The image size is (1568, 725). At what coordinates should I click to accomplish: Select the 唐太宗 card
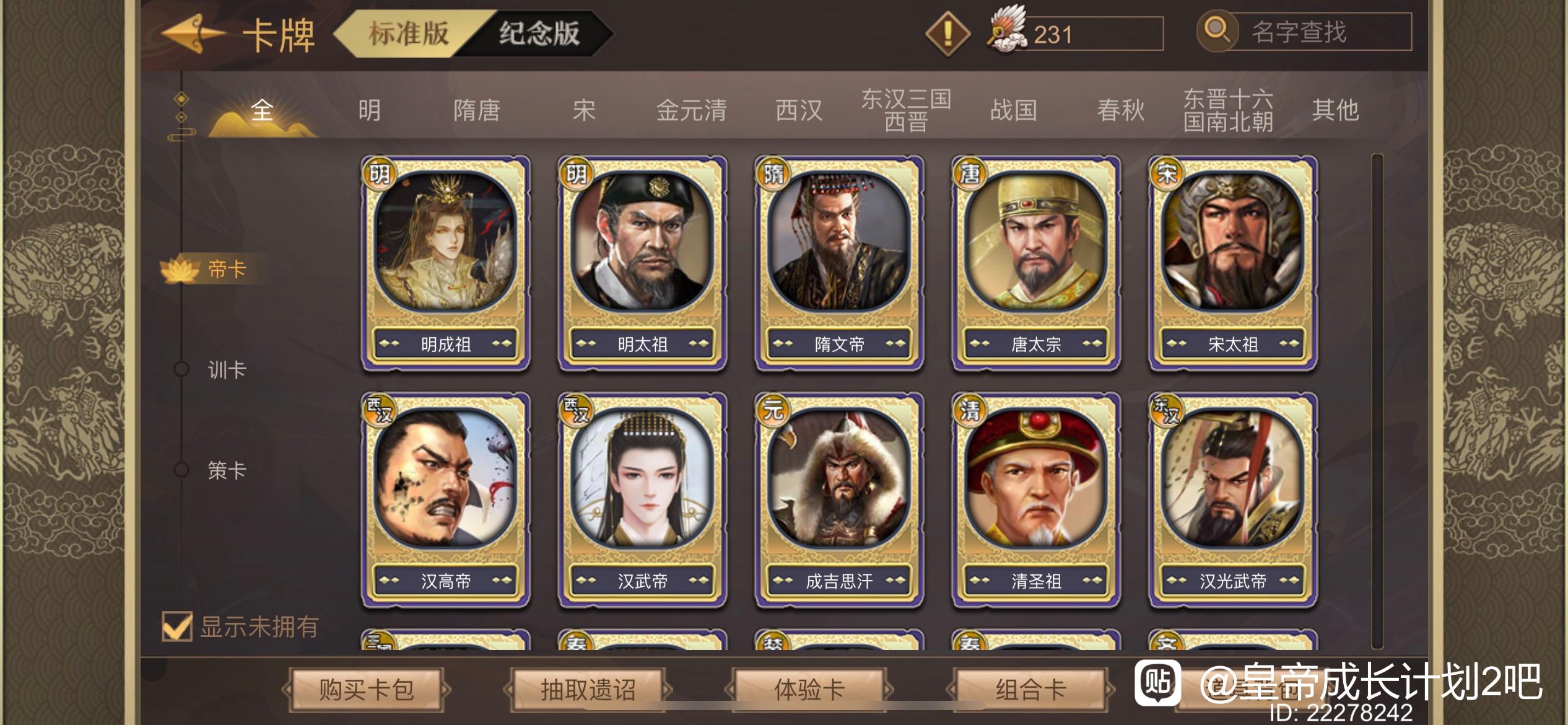(x=1036, y=263)
